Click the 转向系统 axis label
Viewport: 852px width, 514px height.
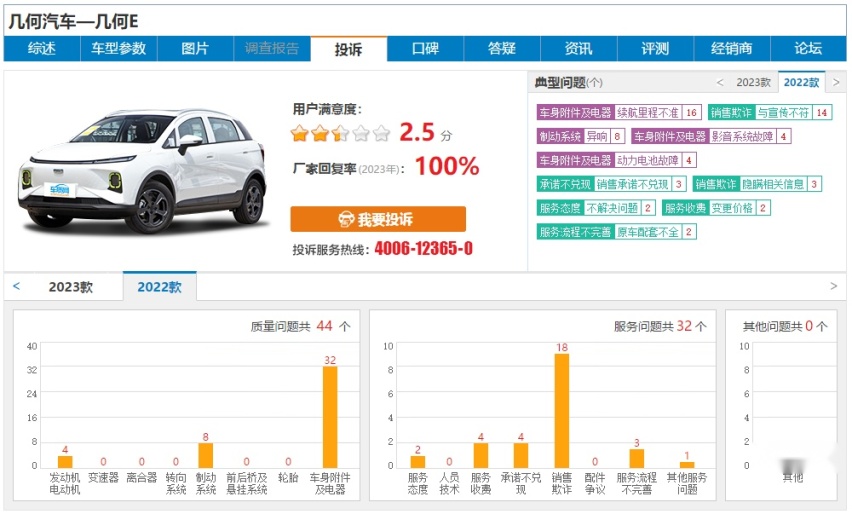[x=176, y=483]
